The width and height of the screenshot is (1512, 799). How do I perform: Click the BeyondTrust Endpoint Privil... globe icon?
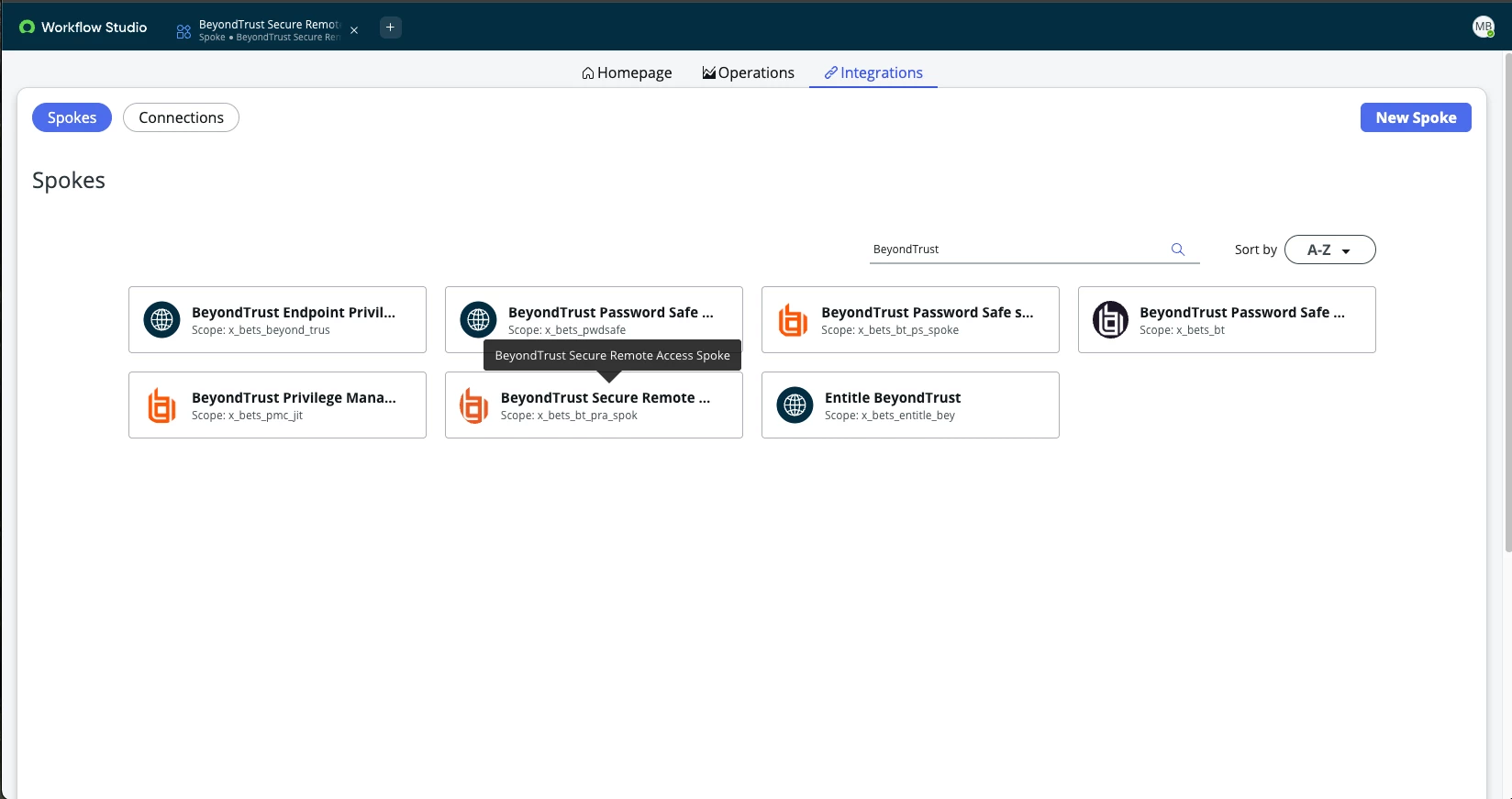click(x=162, y=320)
